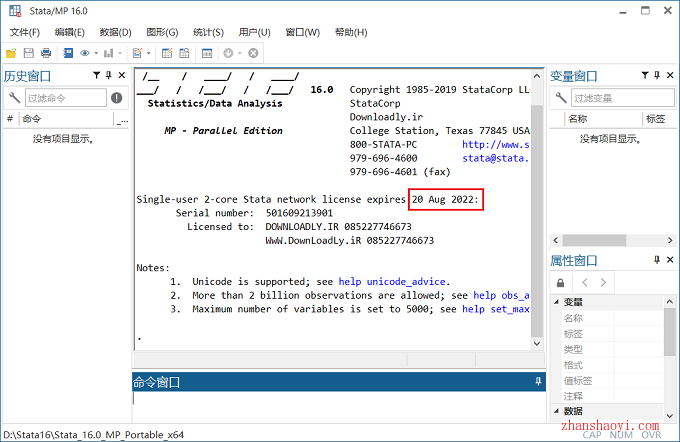This screenshot has width=680, height=442.
Task: Open the 编辑(E) menu
Action: point(69,32)
